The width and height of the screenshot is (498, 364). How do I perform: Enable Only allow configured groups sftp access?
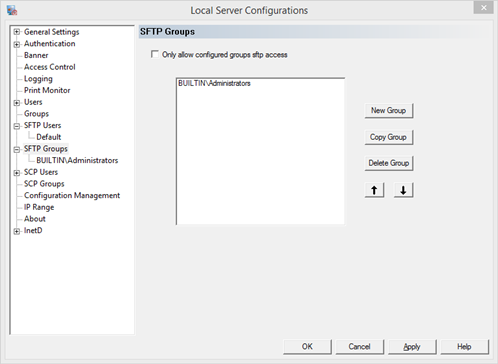tap(155, 54)
